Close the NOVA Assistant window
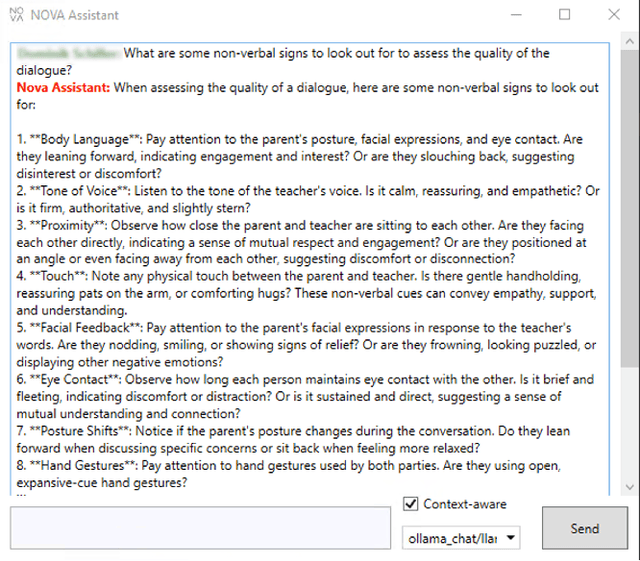Viewport: 640px width, 561px height. (x=613, y=15)
